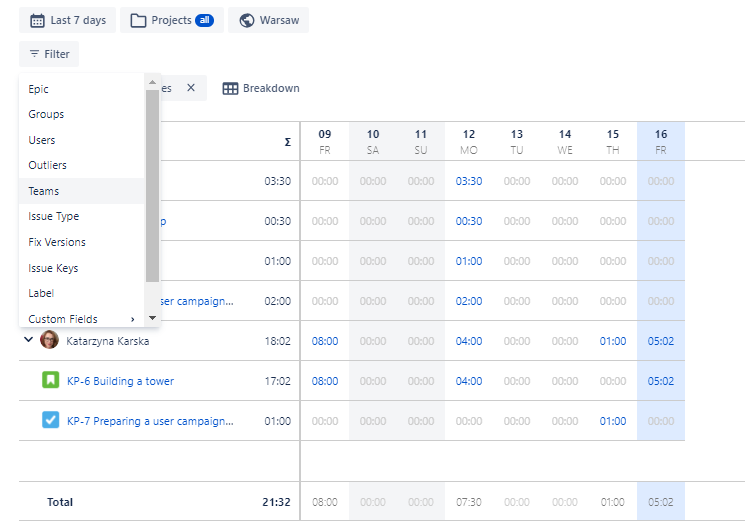Choose Epic in the filter dropdown
This screenshot has width=745, height=528.
(x=39, y=89)
